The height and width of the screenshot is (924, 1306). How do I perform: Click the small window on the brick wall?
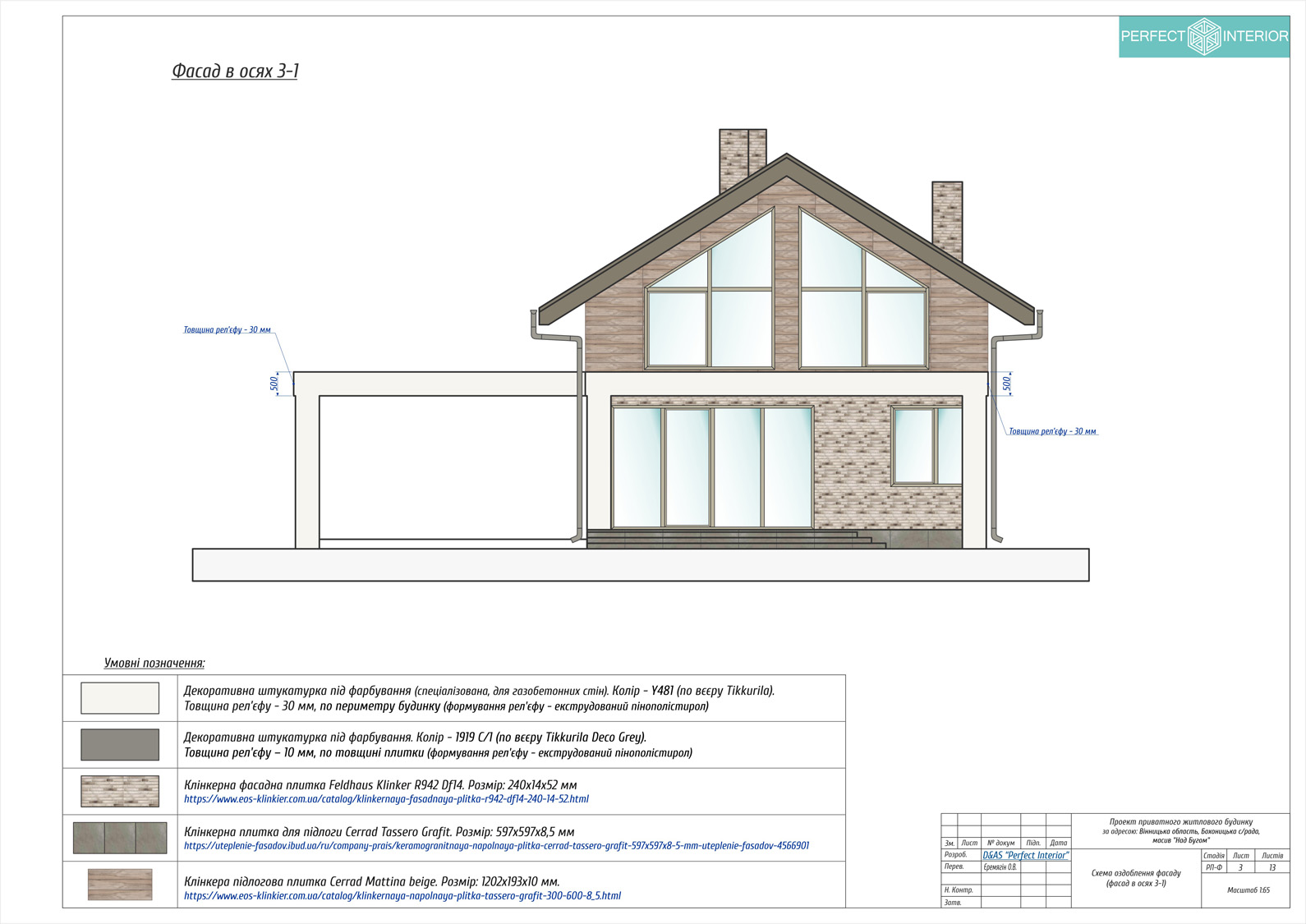926,446
